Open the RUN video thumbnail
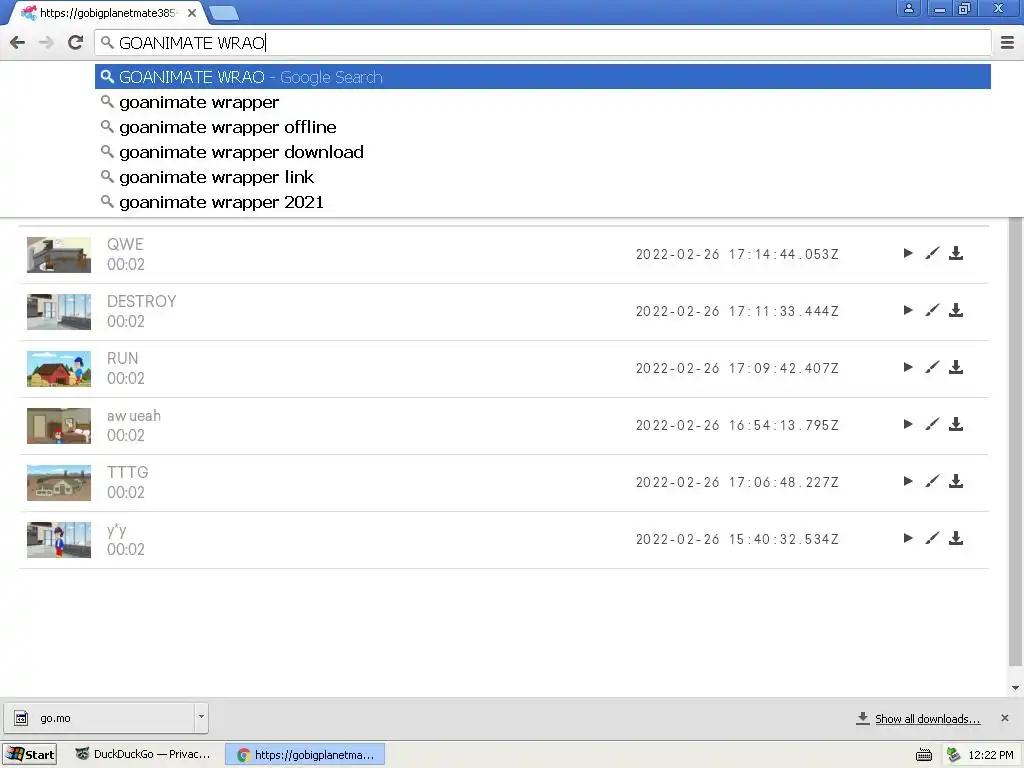The height and width of the screenshot is (768, 1024). pyautogui.click(x=59, y=368)
